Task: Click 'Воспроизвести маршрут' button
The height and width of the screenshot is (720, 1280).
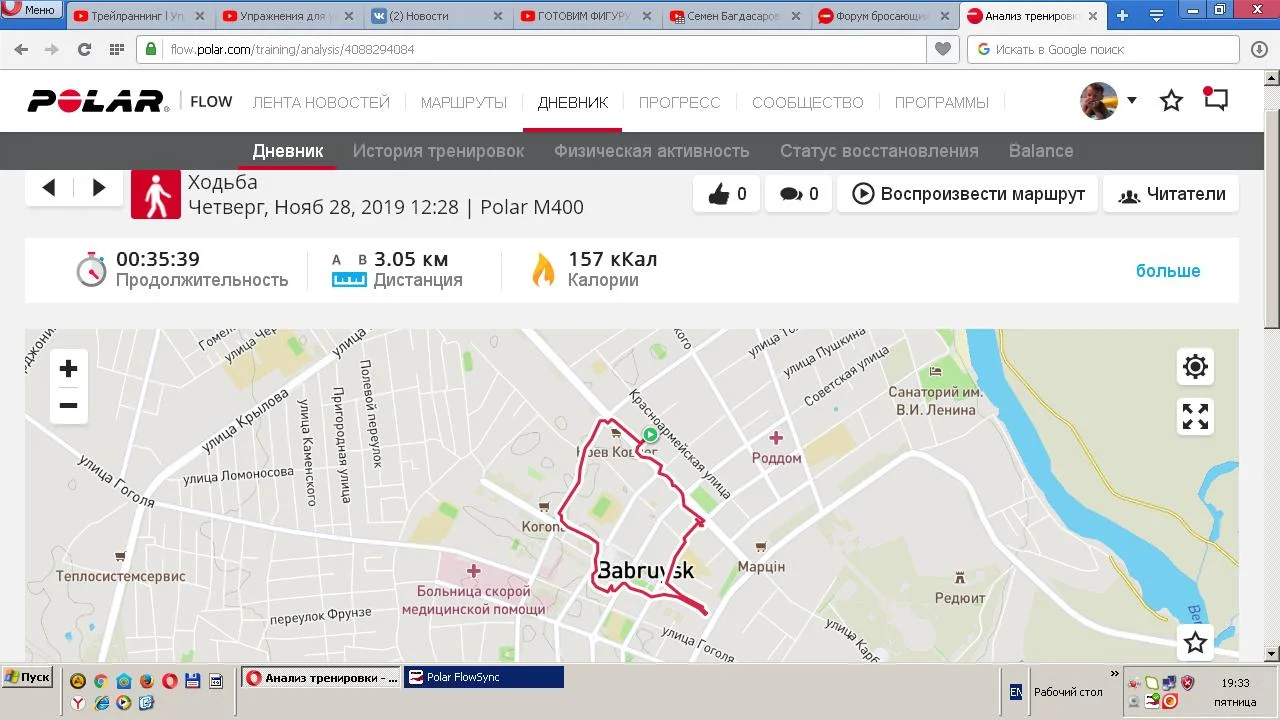Action: pyautogui.click(x=967, y=194)
